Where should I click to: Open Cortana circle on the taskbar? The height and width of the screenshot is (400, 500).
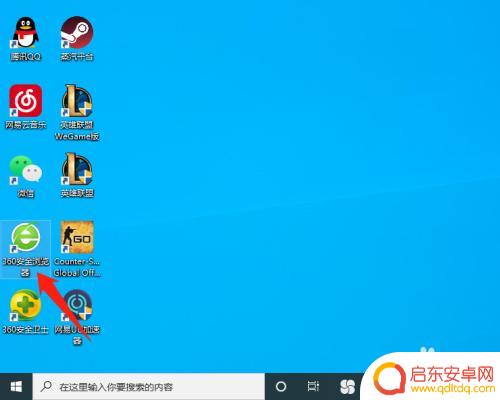281,387
